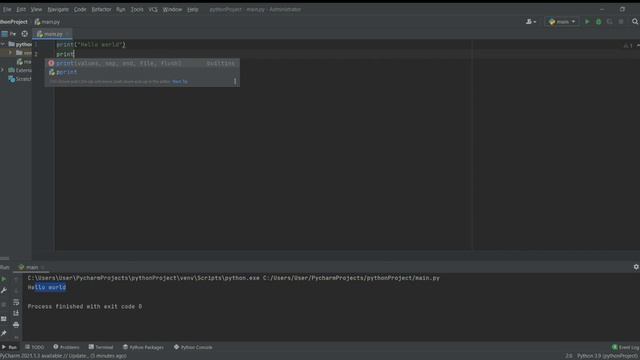Image resolution: width=640 pixels, height=360 pixels.
Task: Open the main run configuration dropdown
Action: [562, 22]
